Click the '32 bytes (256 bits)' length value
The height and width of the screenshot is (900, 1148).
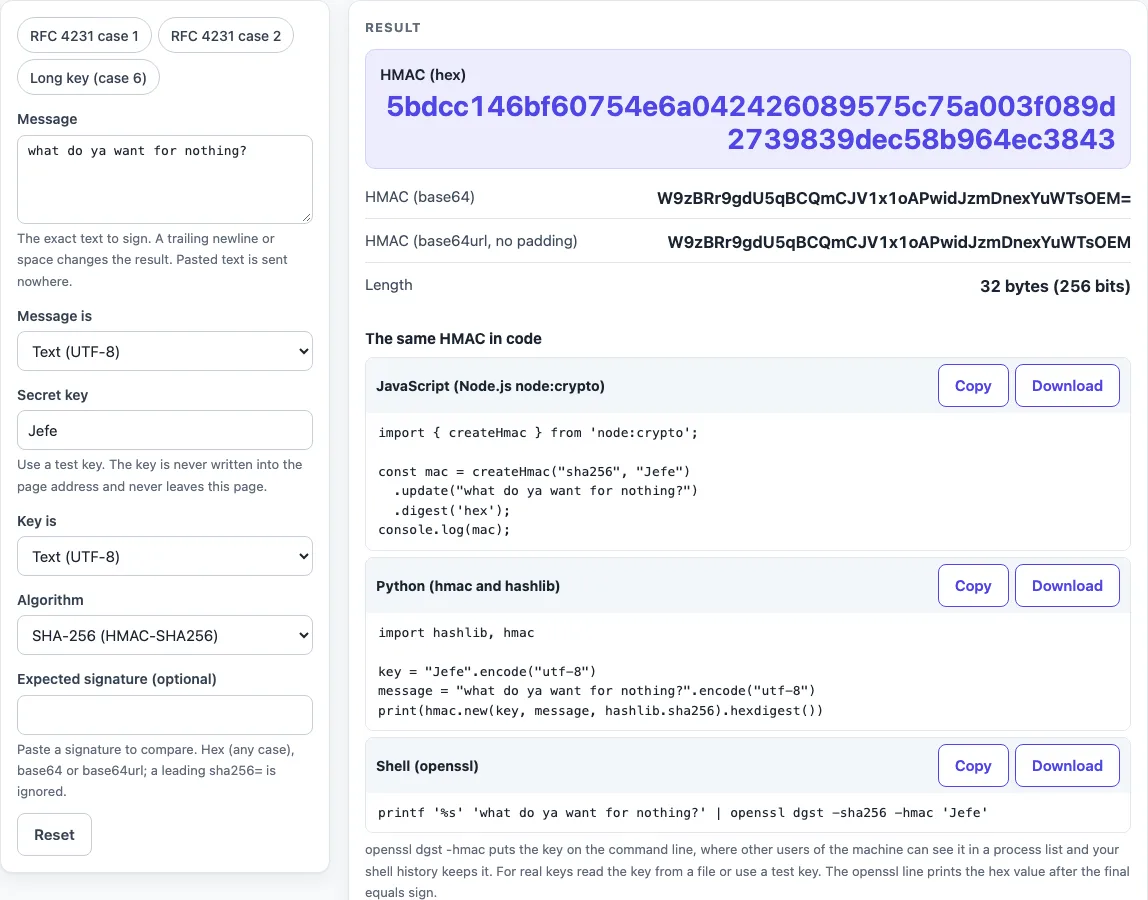(1055, 286)
